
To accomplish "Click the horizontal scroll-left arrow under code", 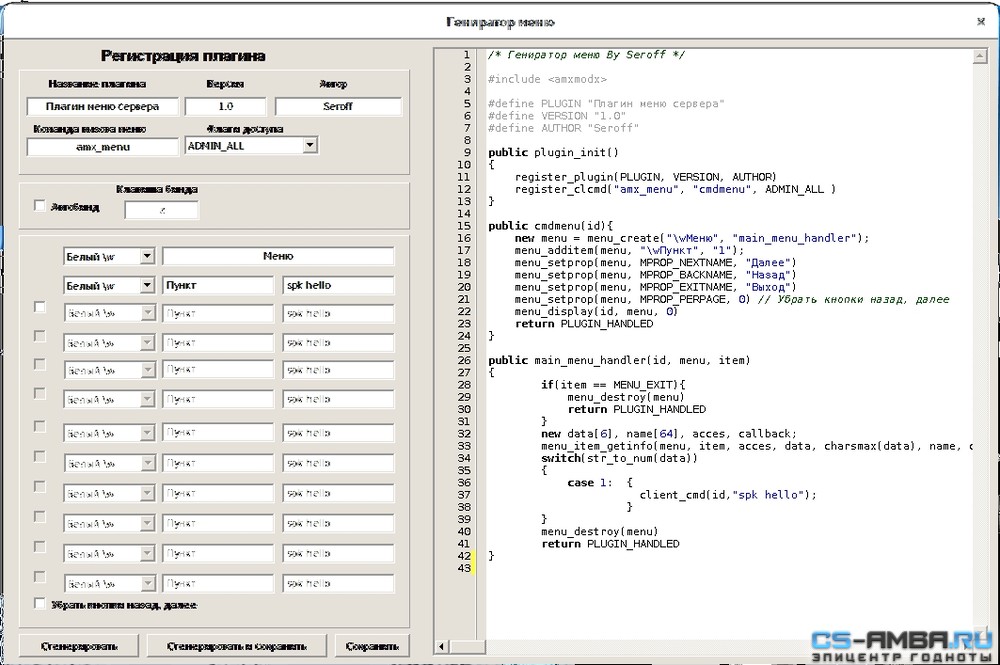I will [441, 647].
